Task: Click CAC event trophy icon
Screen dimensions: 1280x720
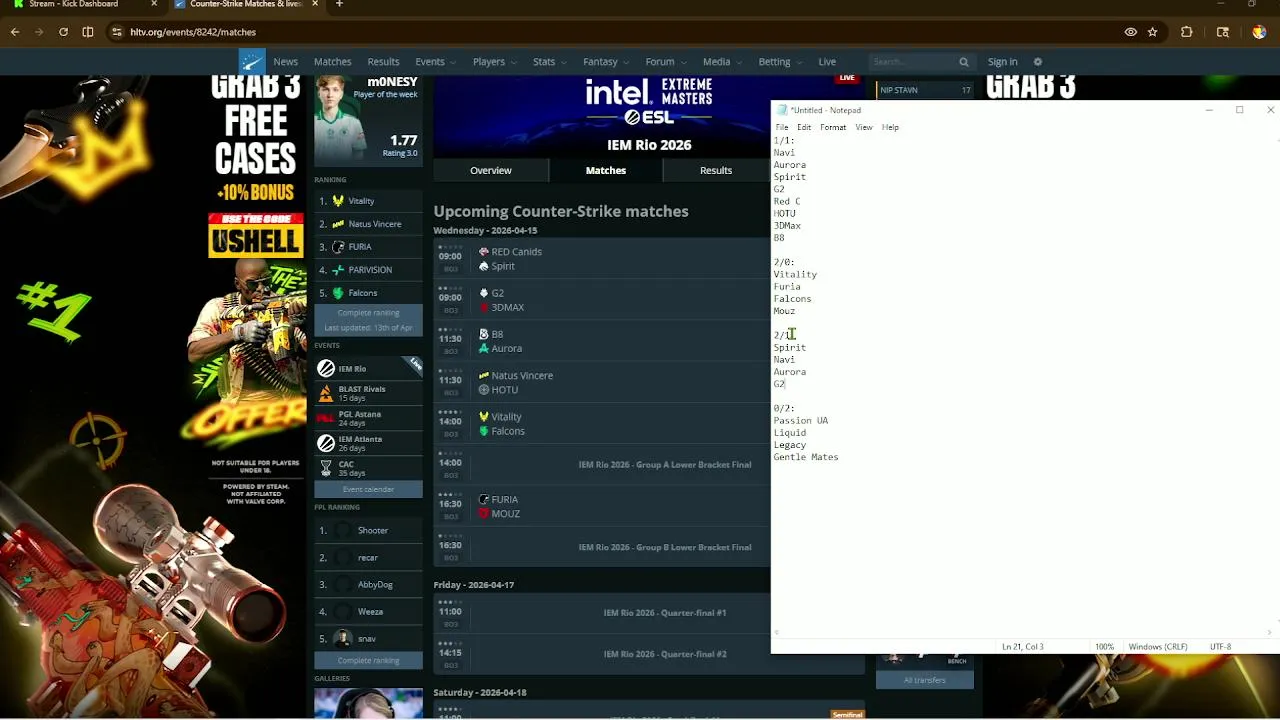Action: [326, 468]
